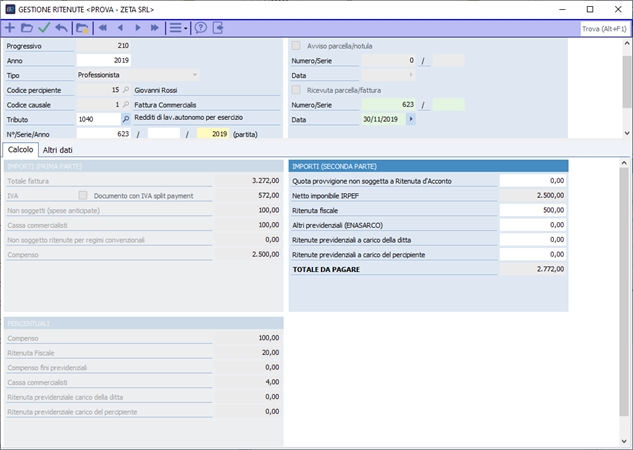633x450 pixels.
Task: Confirm with the green checkmark icon
Action: tap(43, 28)
